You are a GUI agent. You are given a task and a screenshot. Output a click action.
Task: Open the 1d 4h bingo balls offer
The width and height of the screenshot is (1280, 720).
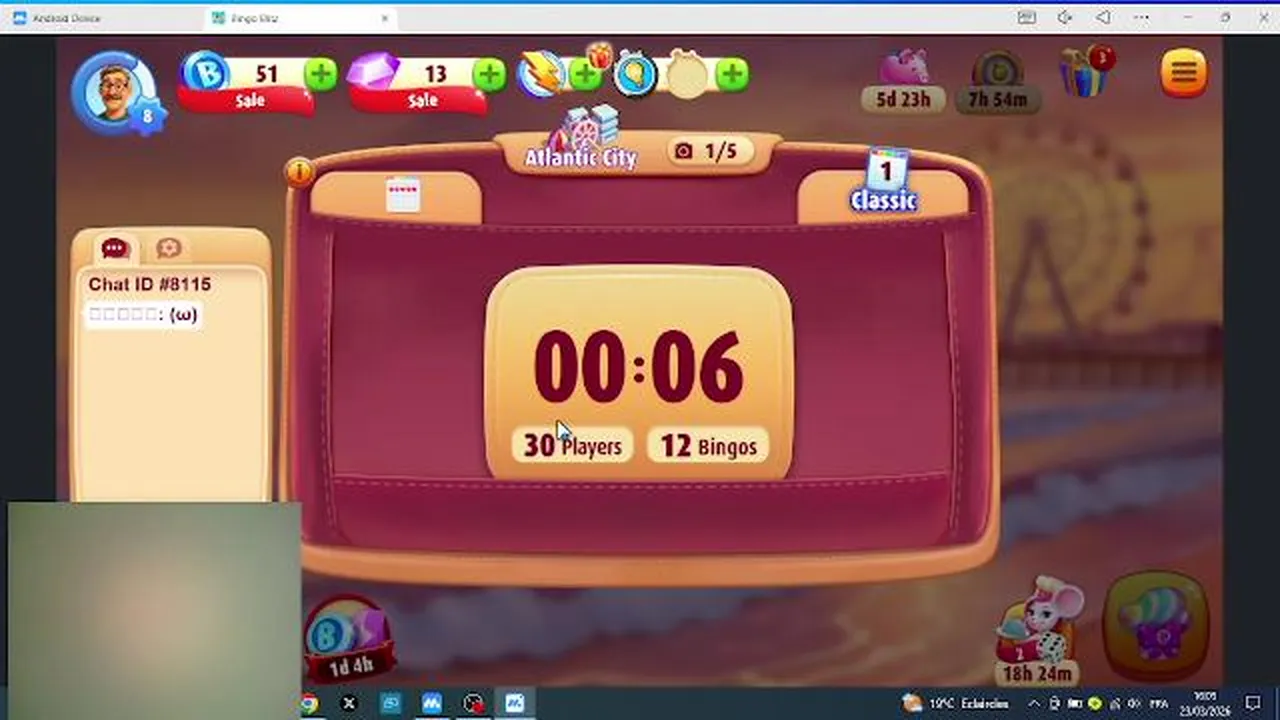pos(347,639)
